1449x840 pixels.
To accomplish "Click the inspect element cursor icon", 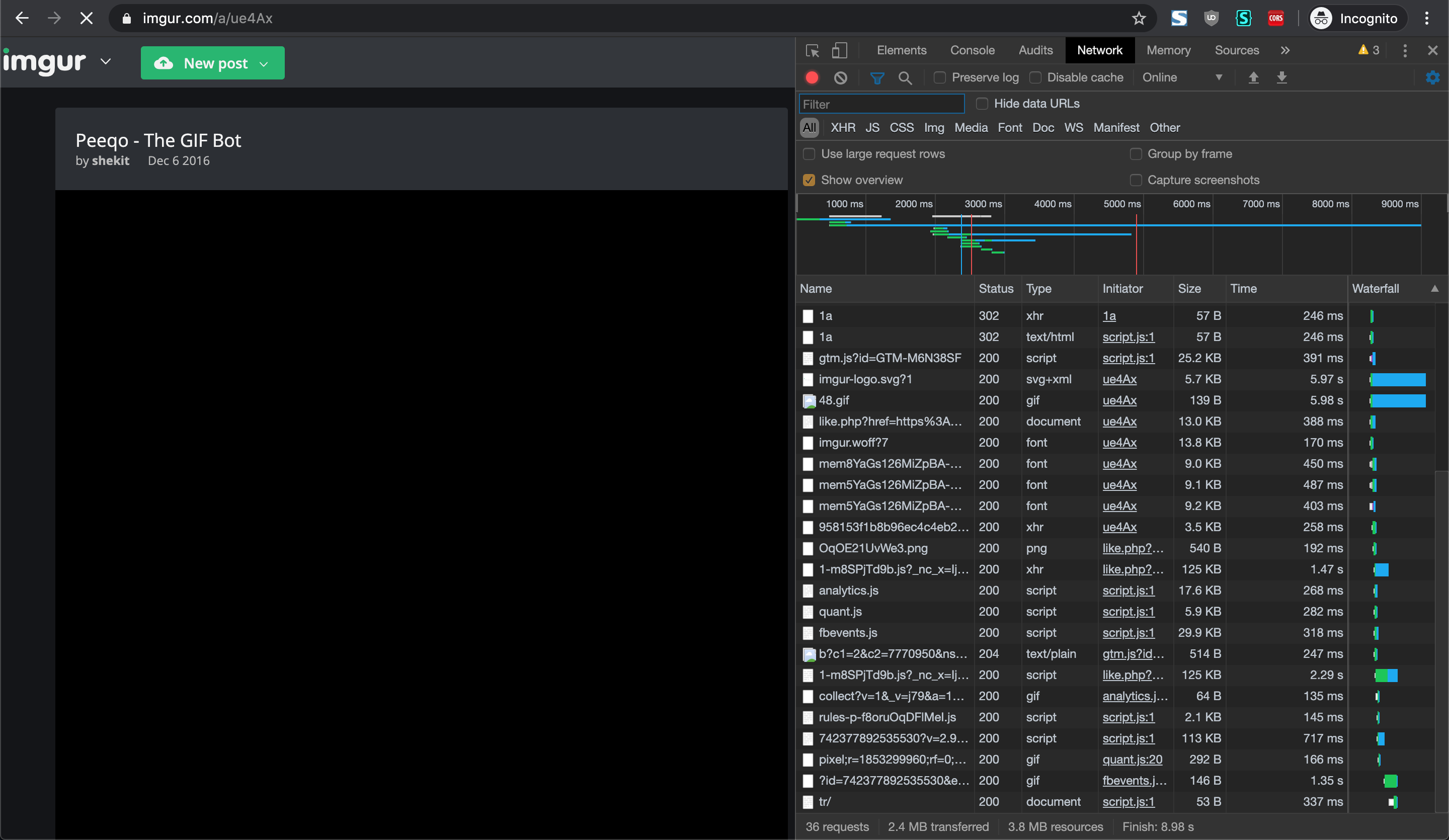I will (x=813, y=51).
